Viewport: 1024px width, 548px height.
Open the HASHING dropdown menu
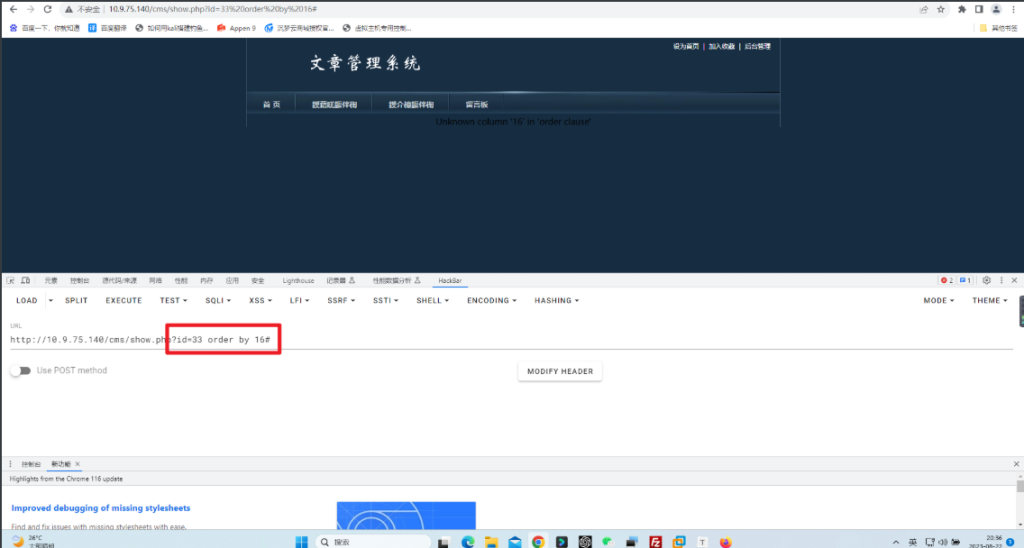coord(556,300)
